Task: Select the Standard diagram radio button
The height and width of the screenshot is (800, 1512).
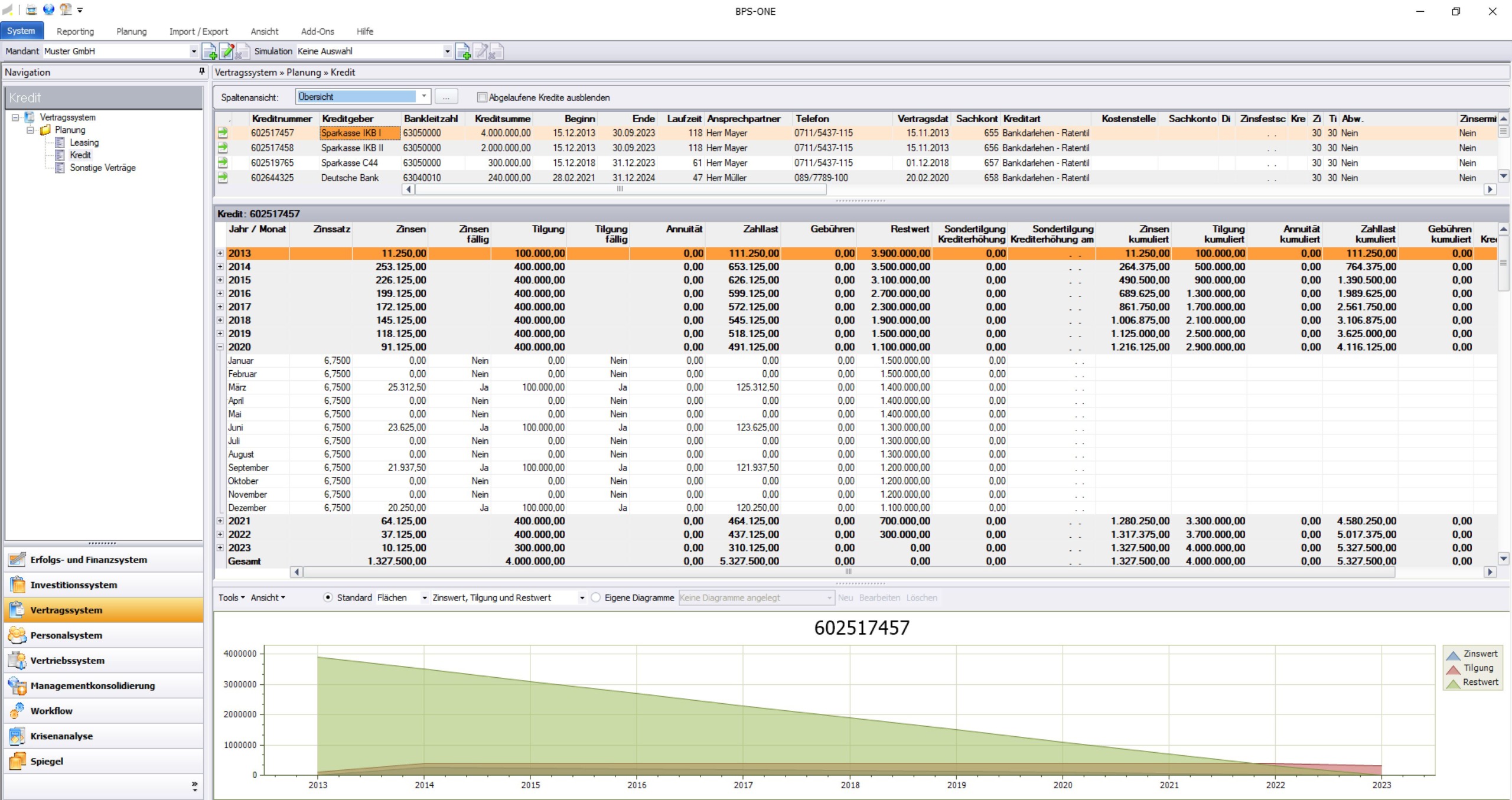Action: pos(328,597)
